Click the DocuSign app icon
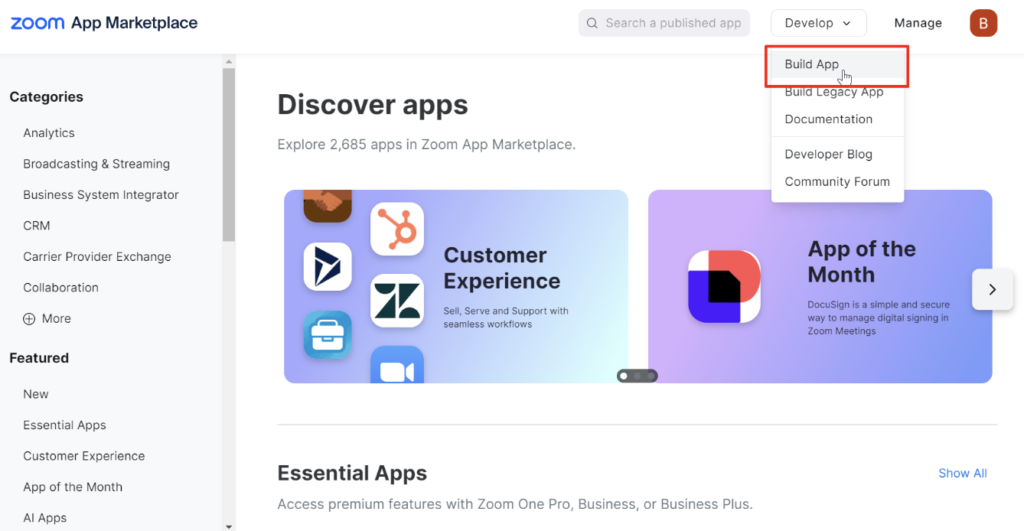The height and width of the screenshot is (531, 1024). point(724,286)
